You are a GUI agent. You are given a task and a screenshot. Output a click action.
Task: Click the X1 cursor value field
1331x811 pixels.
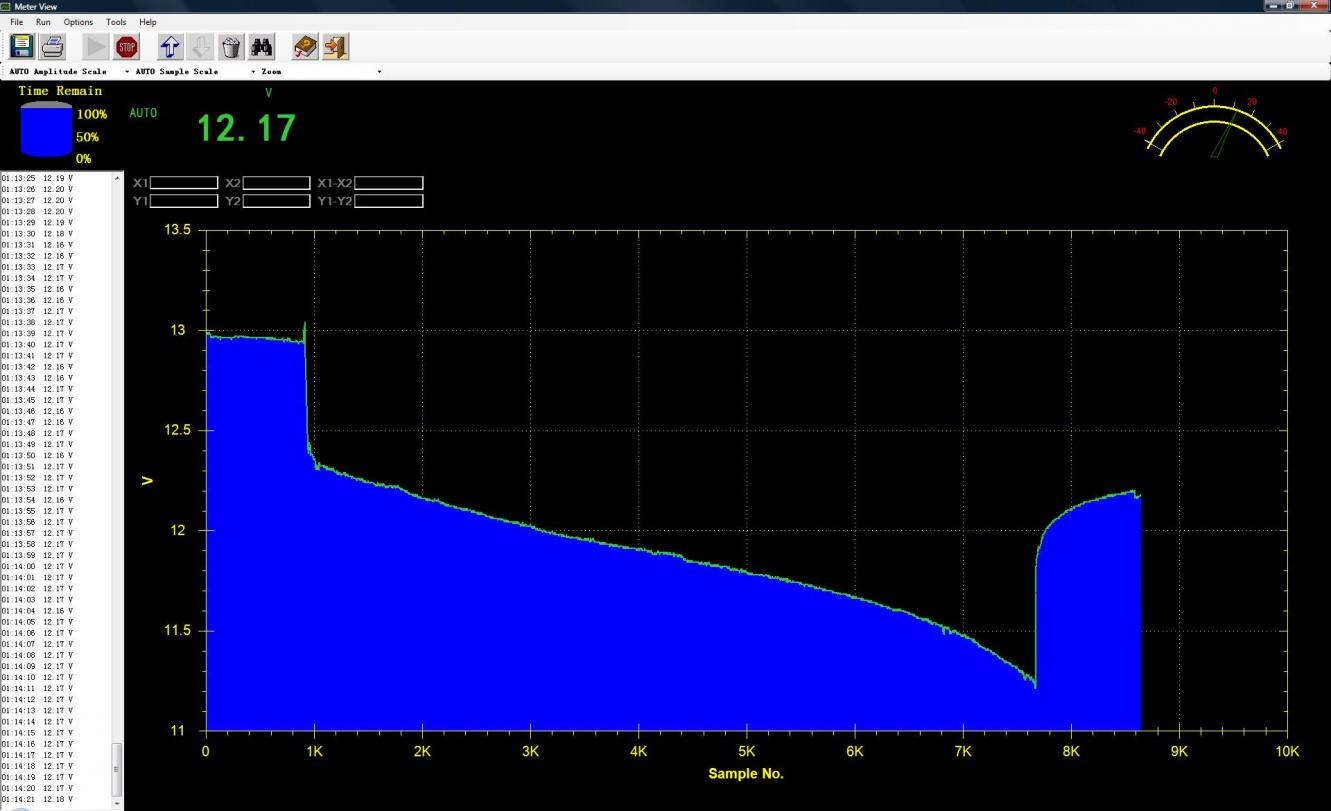click(x=184, y=183)
